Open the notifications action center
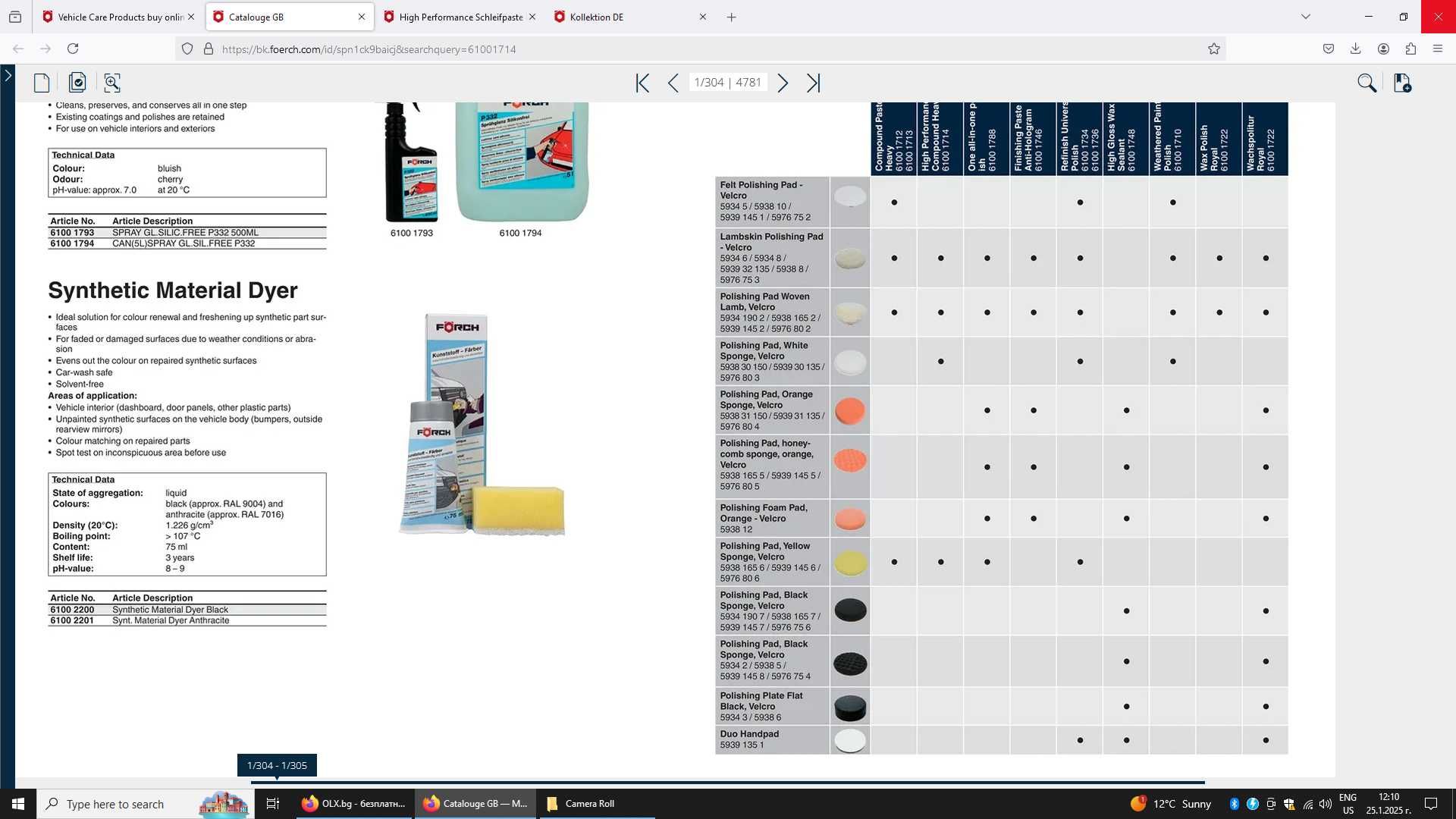Image resolution: width=1456 pixels, height=819 pixels. 1431,804
